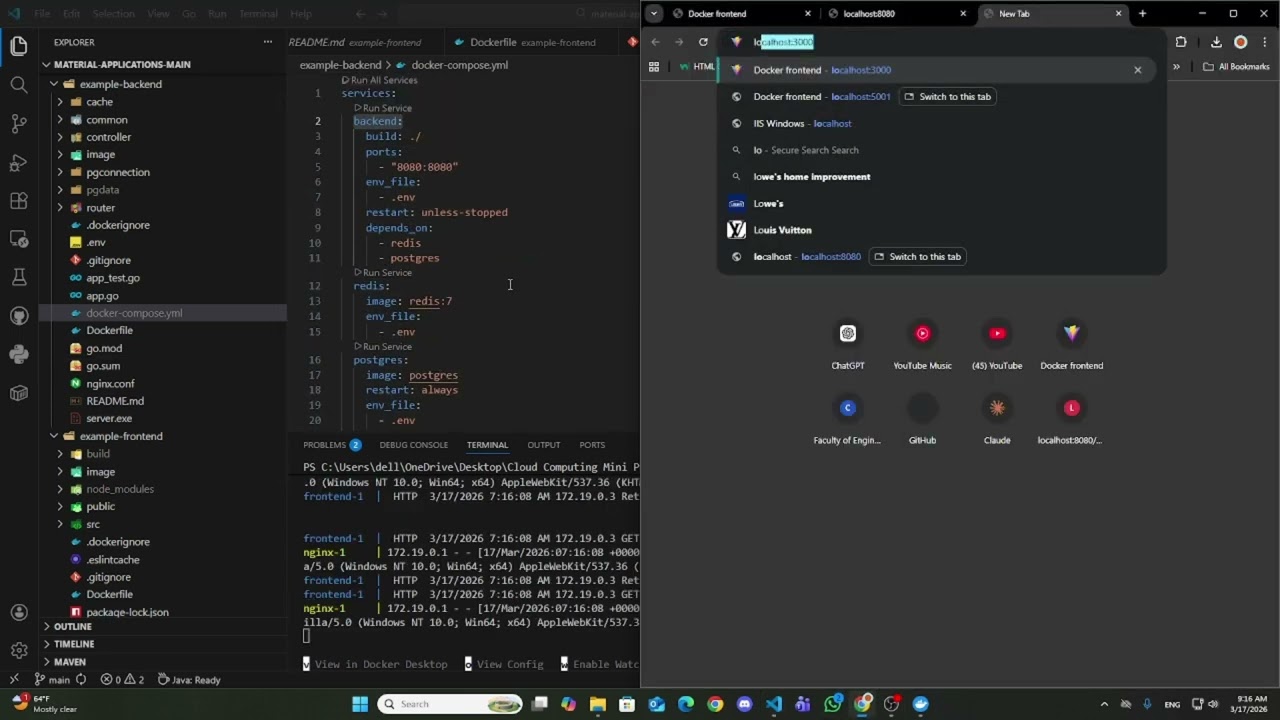Switch to tab for localhost:8080 suggestion
This screenshot has height=720, width=1280.
(918, 257)
